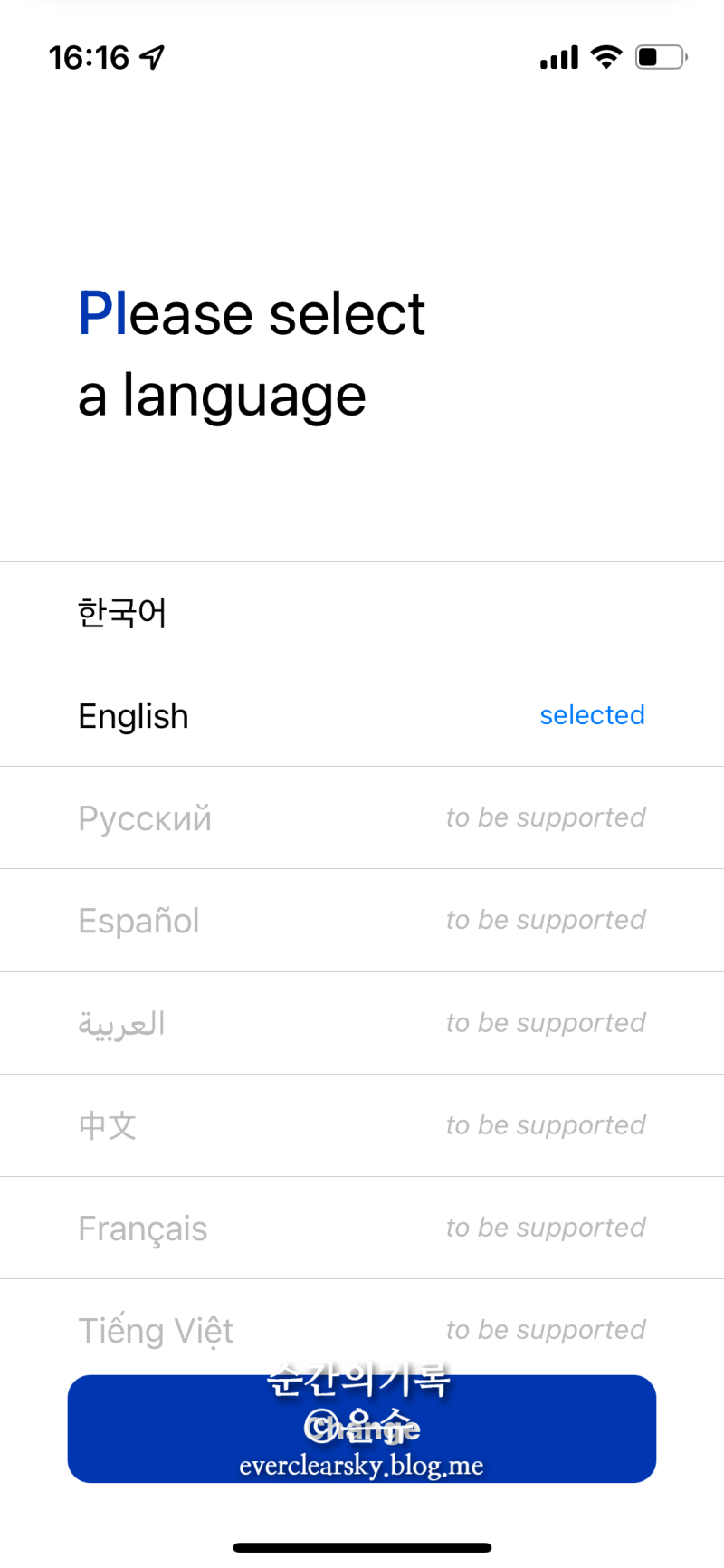Tap the cellular signal bars icon
The height and width of the screenshot is (1568, 724).
[x=558, y=58]
